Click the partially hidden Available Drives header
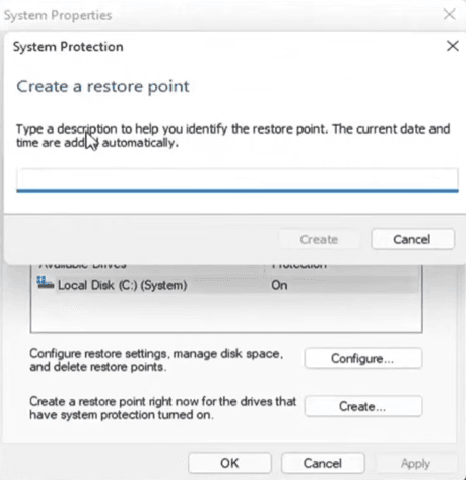Image resolution: width=466 pixels, height=480 pixels. [x=82, y=267]
